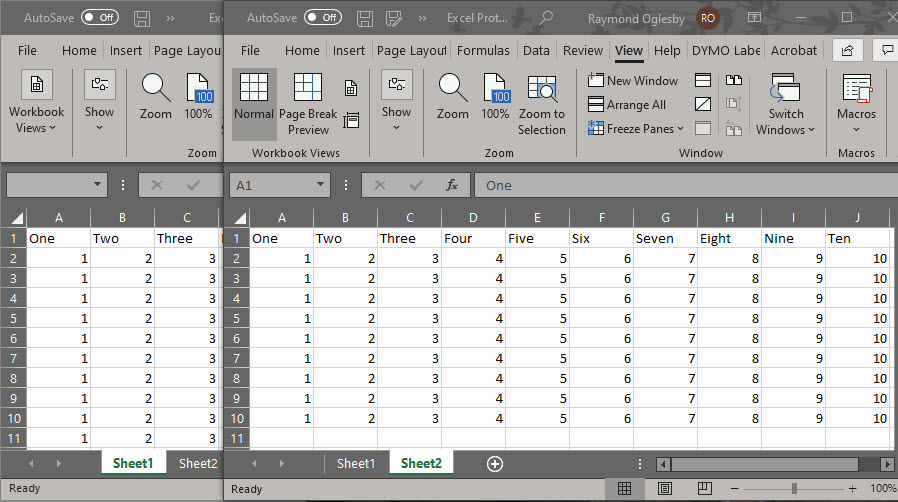Viewport: 898px width, 502px height.
Task: Click Page Layout icon in status bar
Action: (664, 488)
